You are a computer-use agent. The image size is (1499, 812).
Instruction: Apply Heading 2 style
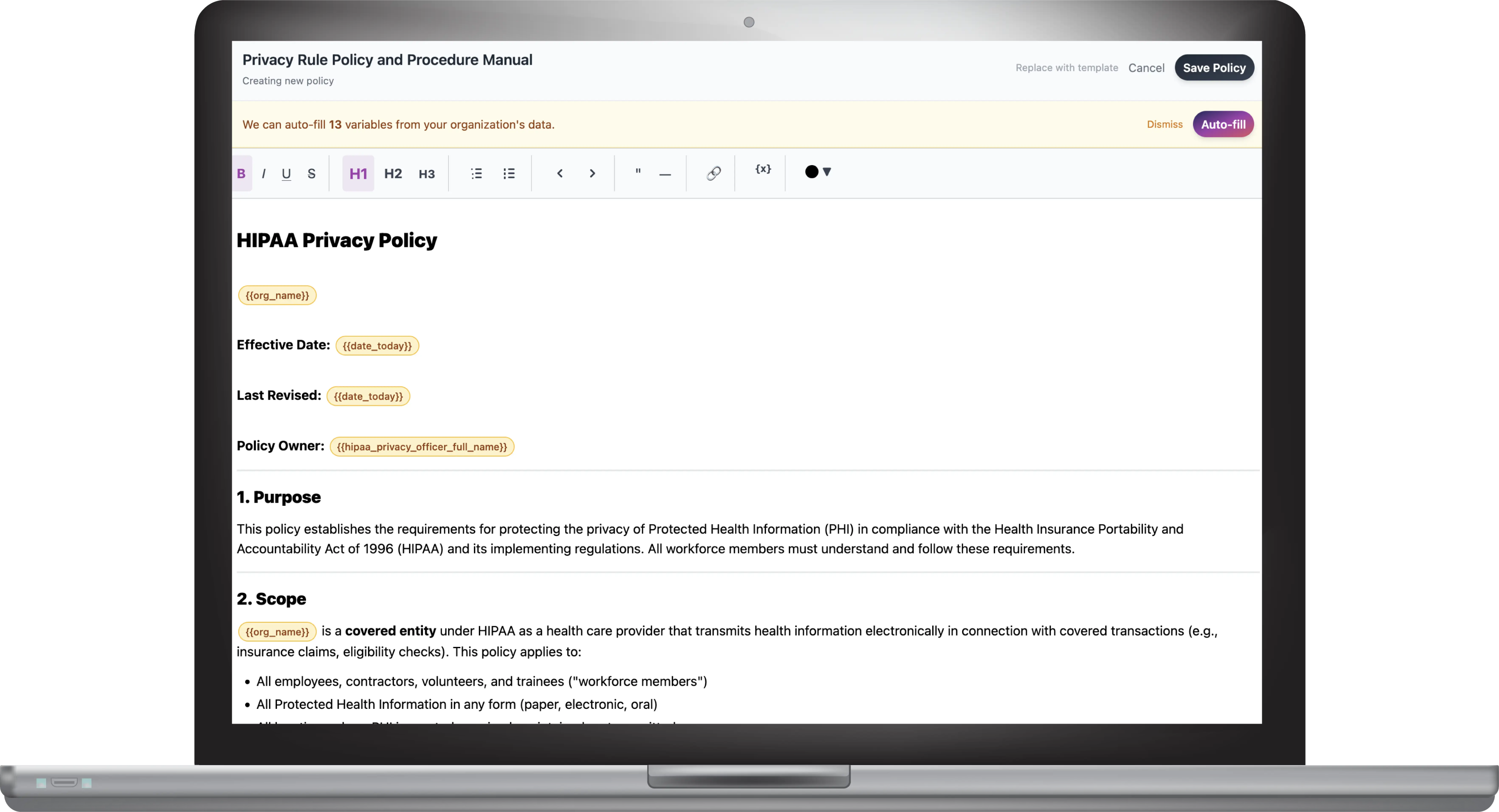coord(393,173)
